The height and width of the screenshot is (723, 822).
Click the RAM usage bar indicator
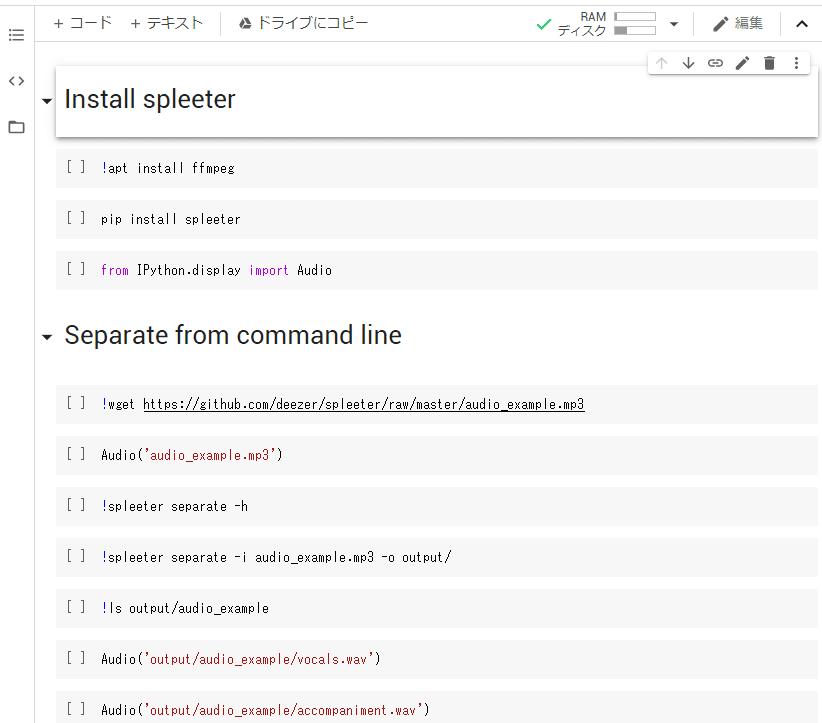click(635, 17)
